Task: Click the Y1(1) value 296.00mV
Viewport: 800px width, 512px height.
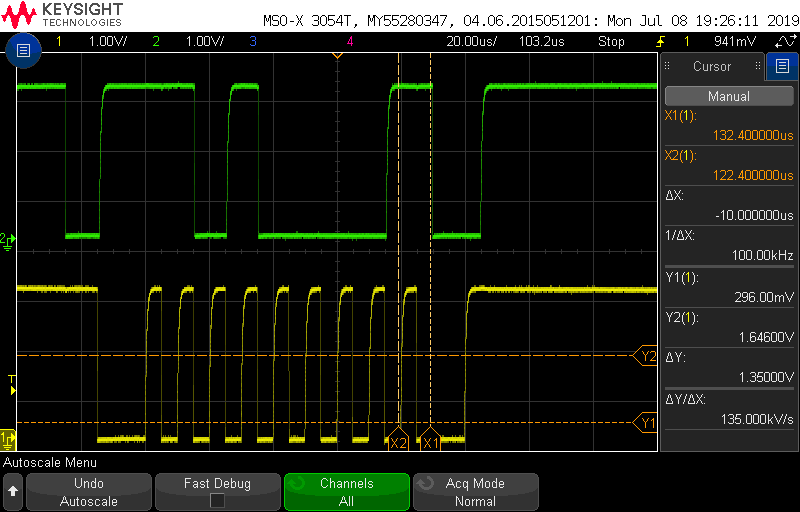Action: pyautogui.click(x=764, y=297)
